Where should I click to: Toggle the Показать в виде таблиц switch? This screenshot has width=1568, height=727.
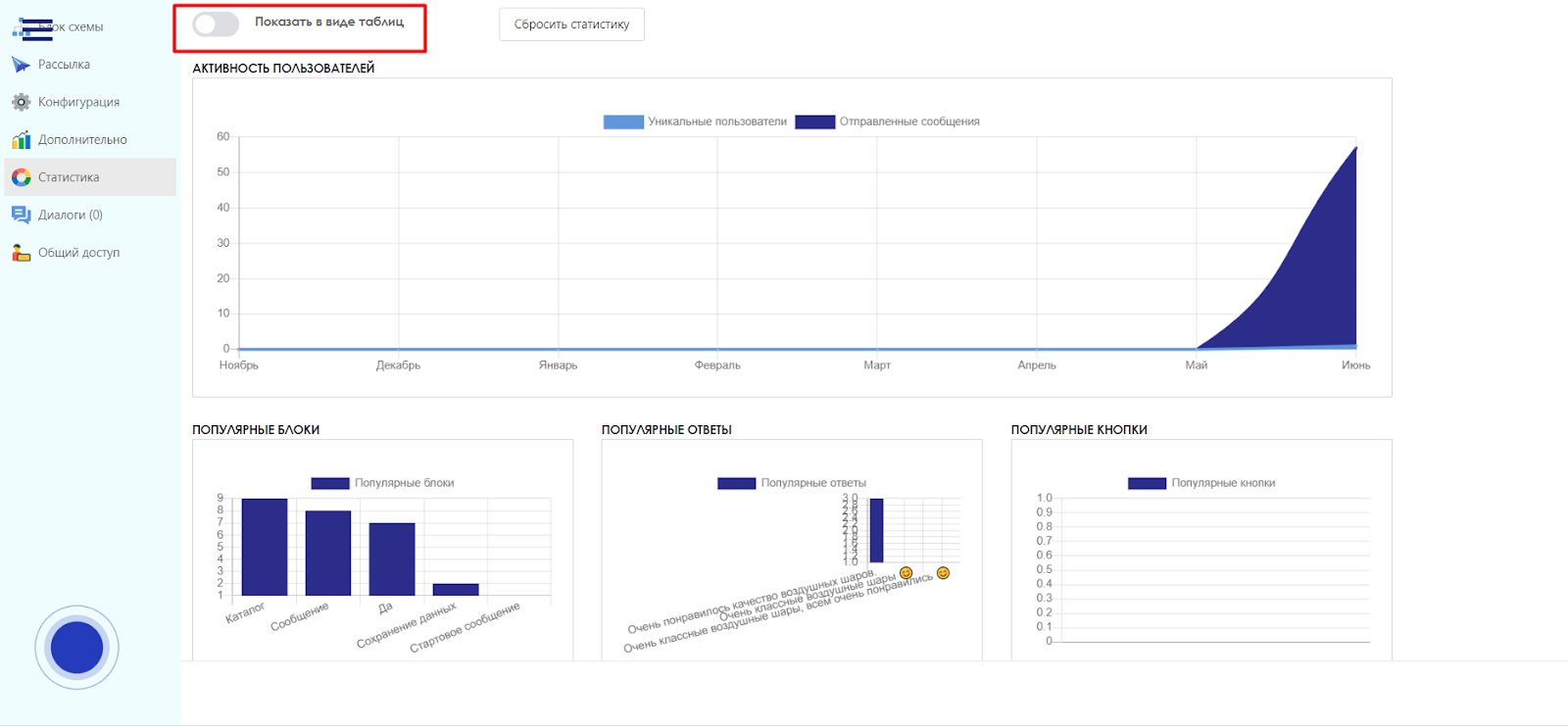(x=216, y=24)
